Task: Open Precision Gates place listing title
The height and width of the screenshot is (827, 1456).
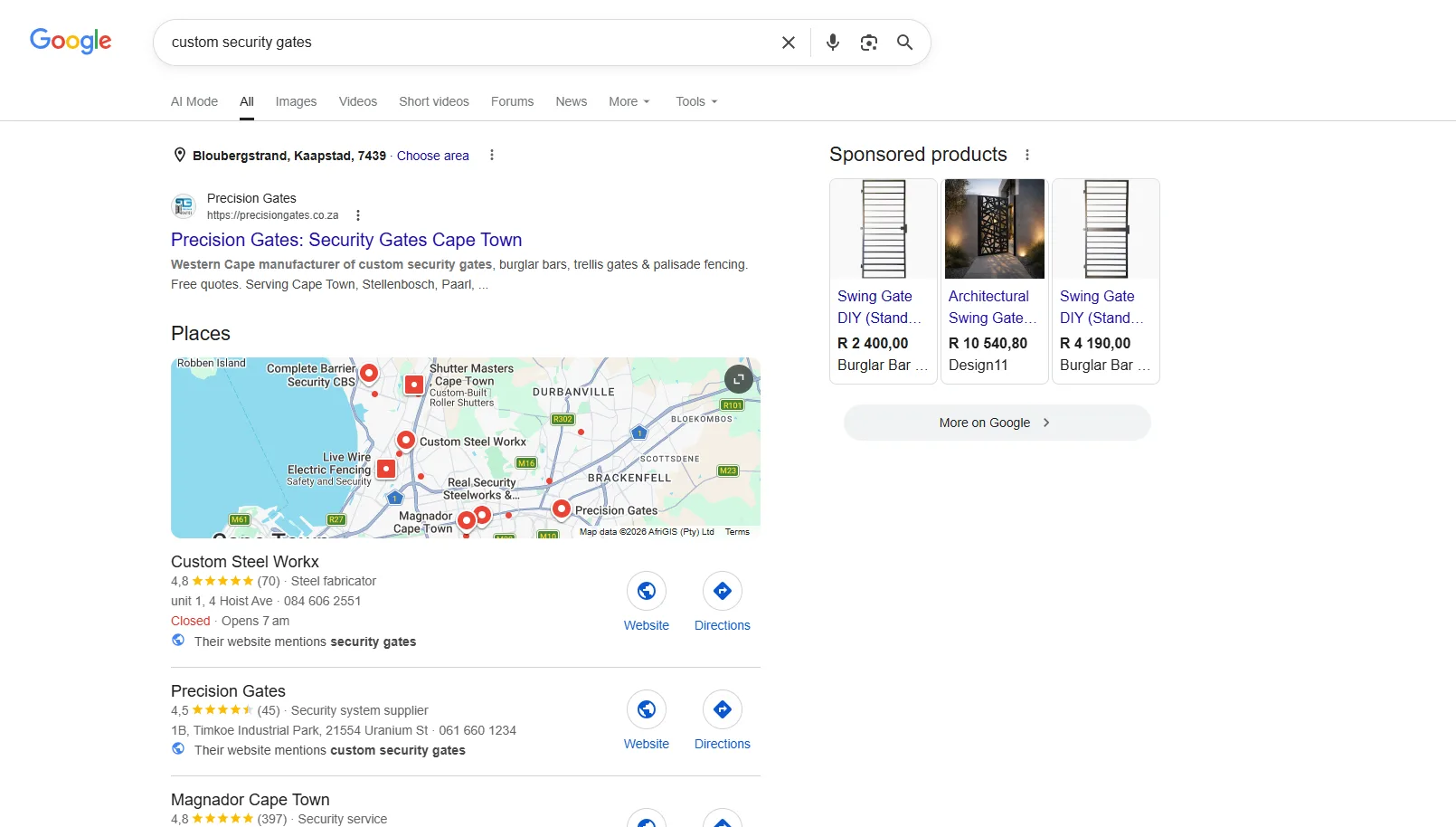Action: pyautogui.click(x=228, y=691)
